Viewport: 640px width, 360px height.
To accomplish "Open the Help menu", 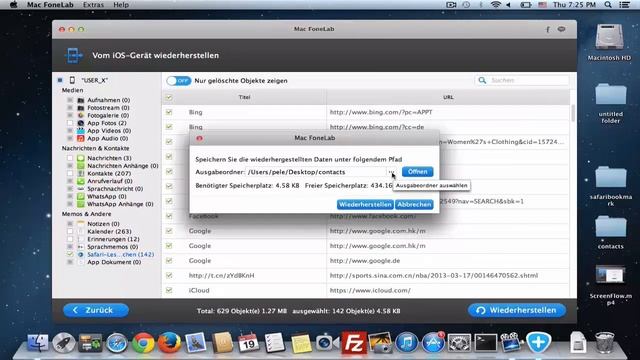I will pos(121,5).
